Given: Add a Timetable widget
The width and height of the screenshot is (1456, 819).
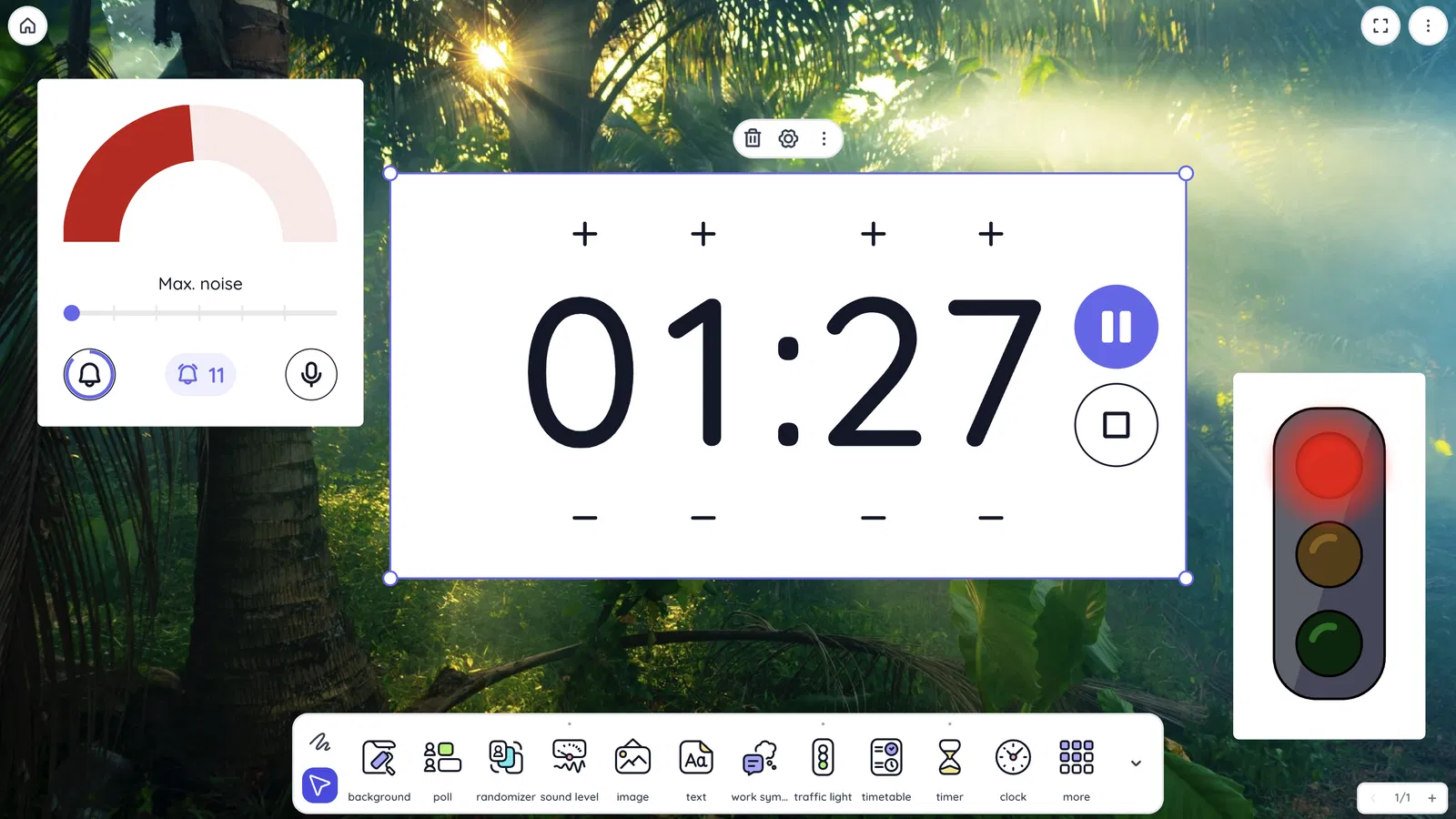Looking at the screenshot, I should pos(885,764).
